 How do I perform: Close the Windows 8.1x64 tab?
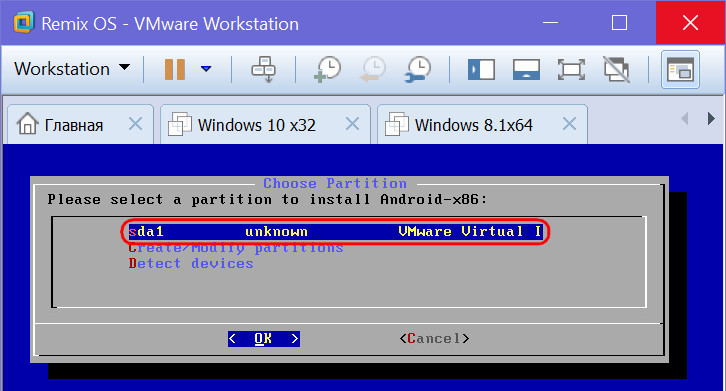click(569, 124)
